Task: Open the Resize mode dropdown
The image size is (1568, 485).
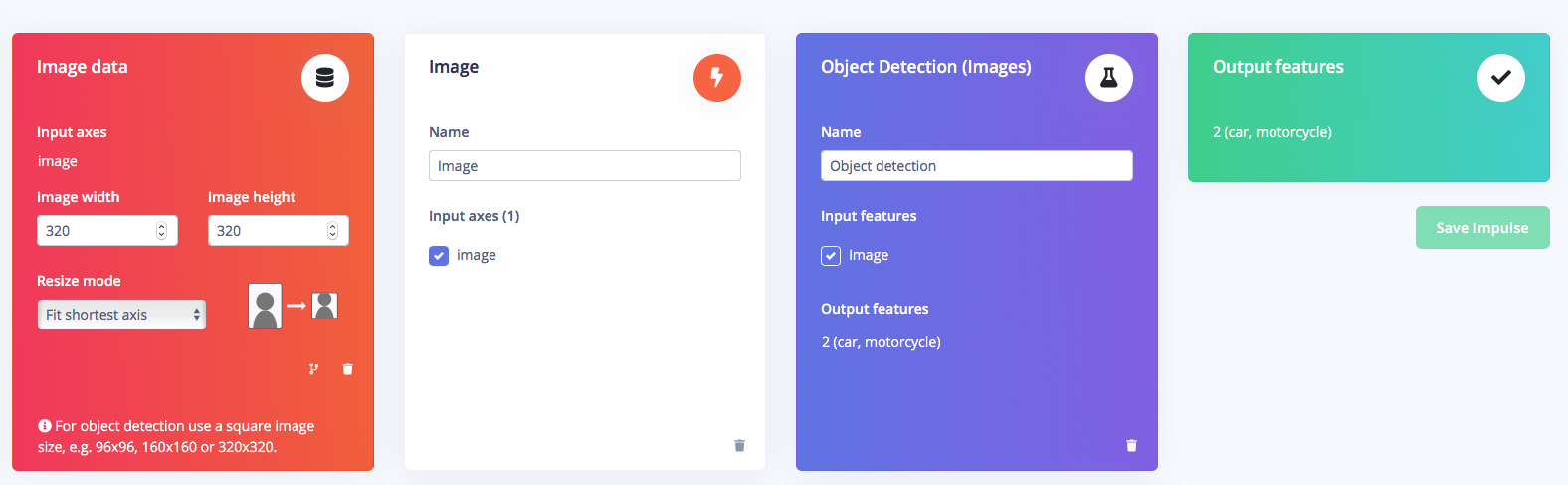Action: [121, 315]
